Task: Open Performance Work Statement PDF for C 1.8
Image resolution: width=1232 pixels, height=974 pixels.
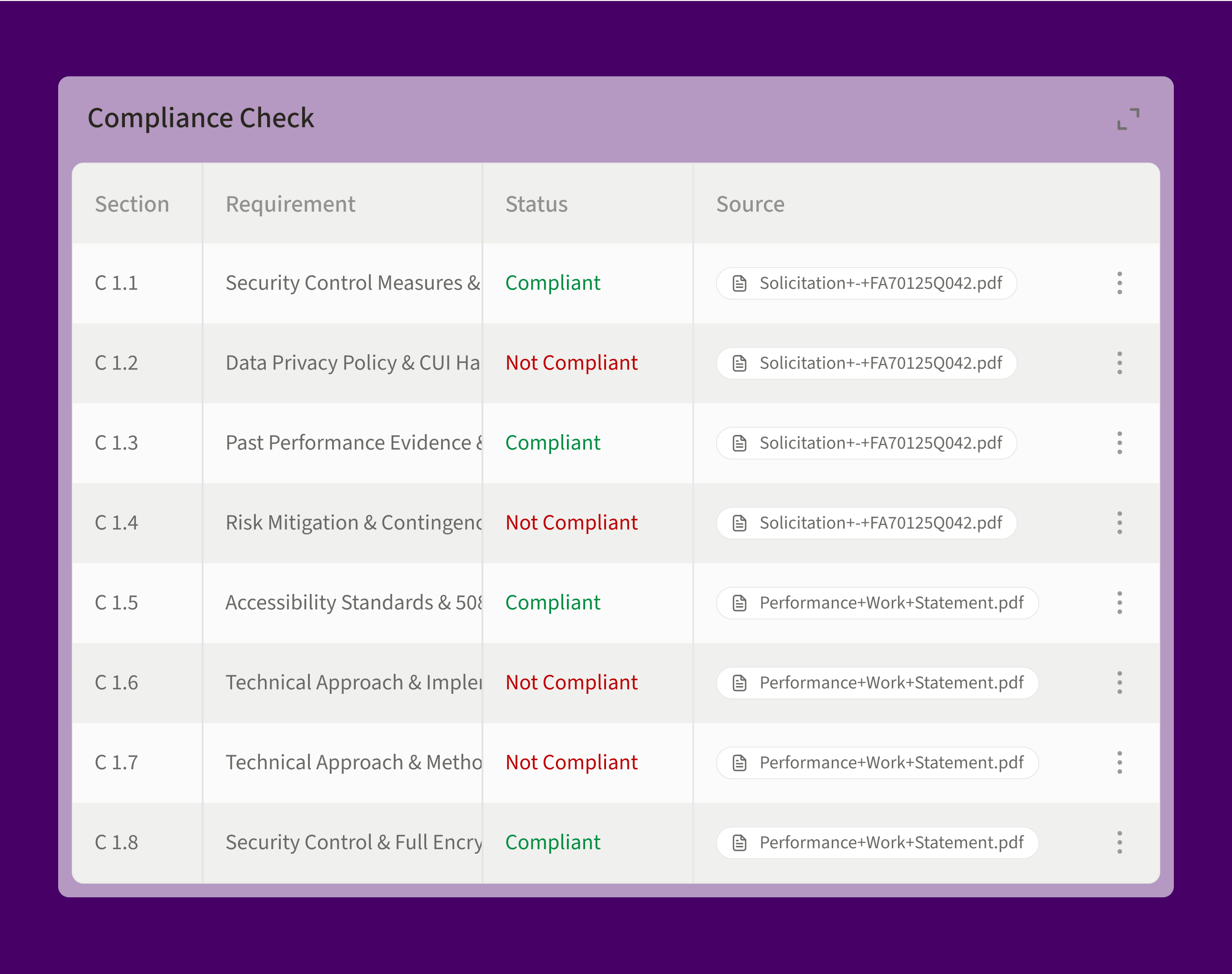Action: (x=877, y=842)
